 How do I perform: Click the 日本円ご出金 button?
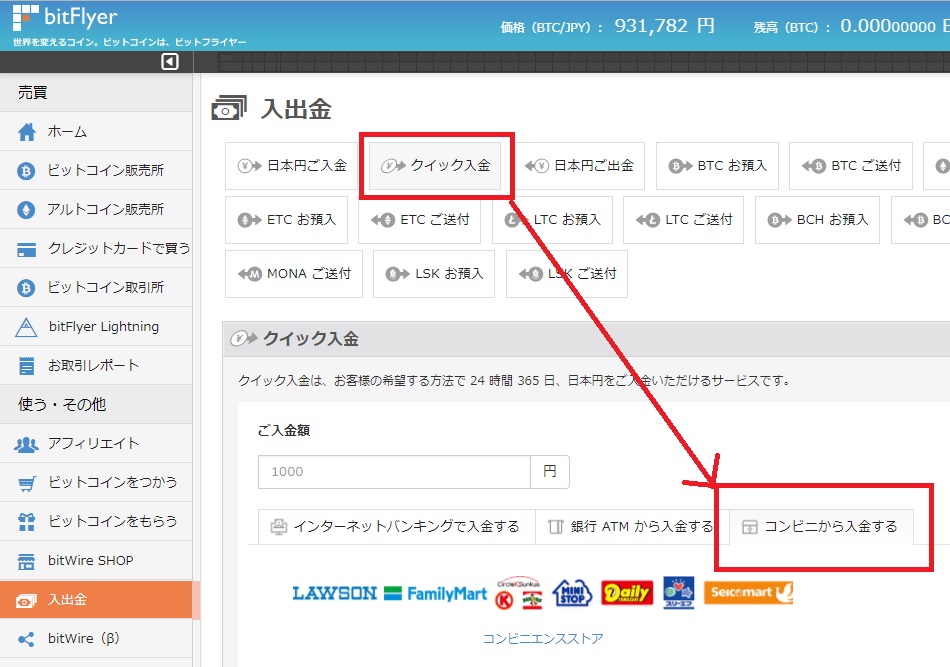point(581,165)
